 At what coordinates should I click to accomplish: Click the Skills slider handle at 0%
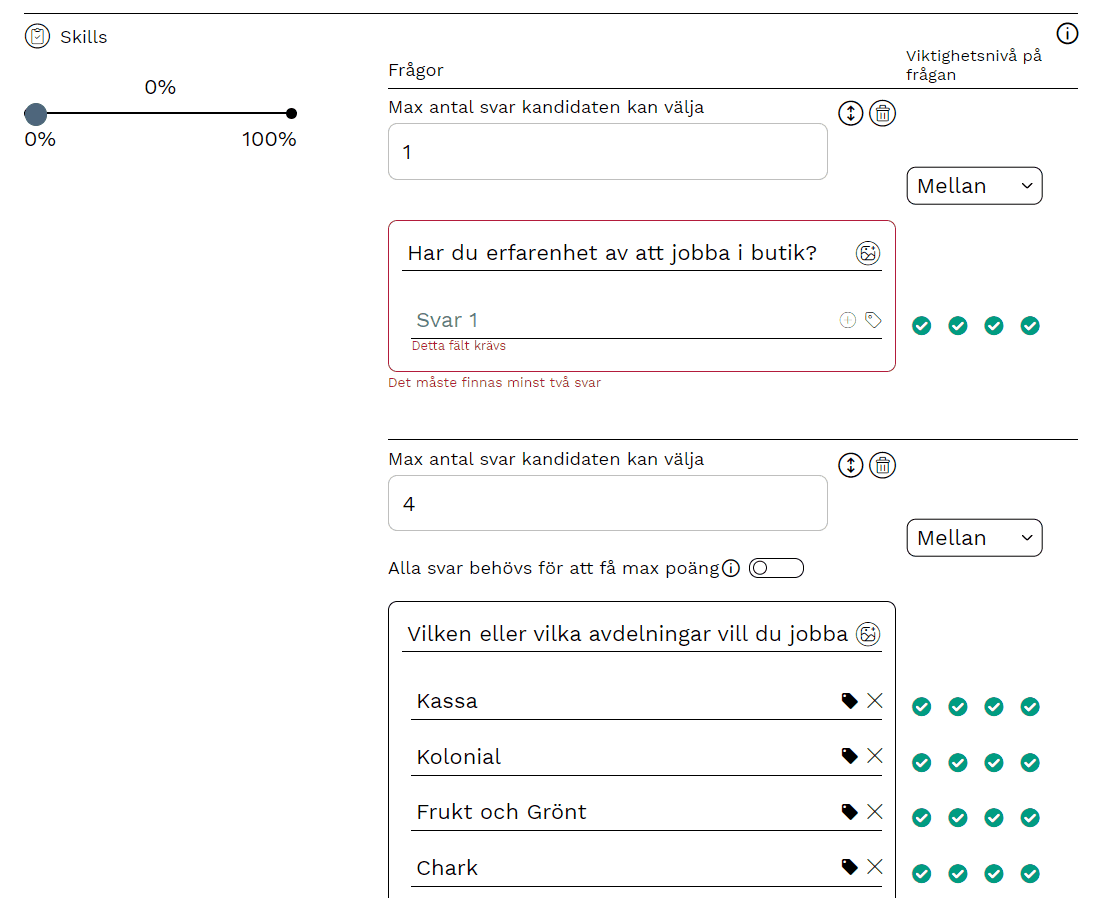(x=36, y=114)
